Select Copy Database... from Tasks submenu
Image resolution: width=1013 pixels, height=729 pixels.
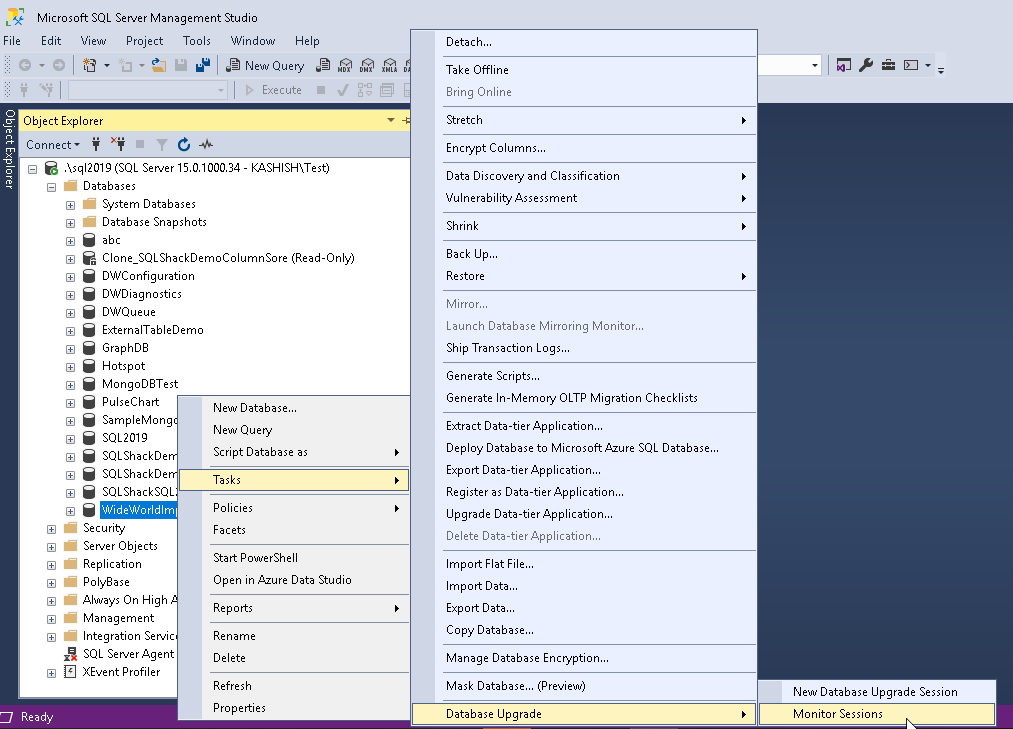(583, 630)
